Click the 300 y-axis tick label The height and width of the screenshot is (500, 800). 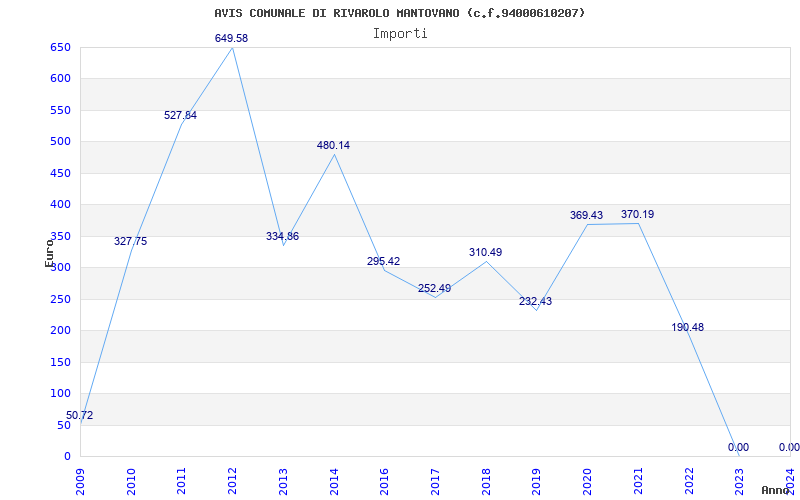click(x=60, y=267)
